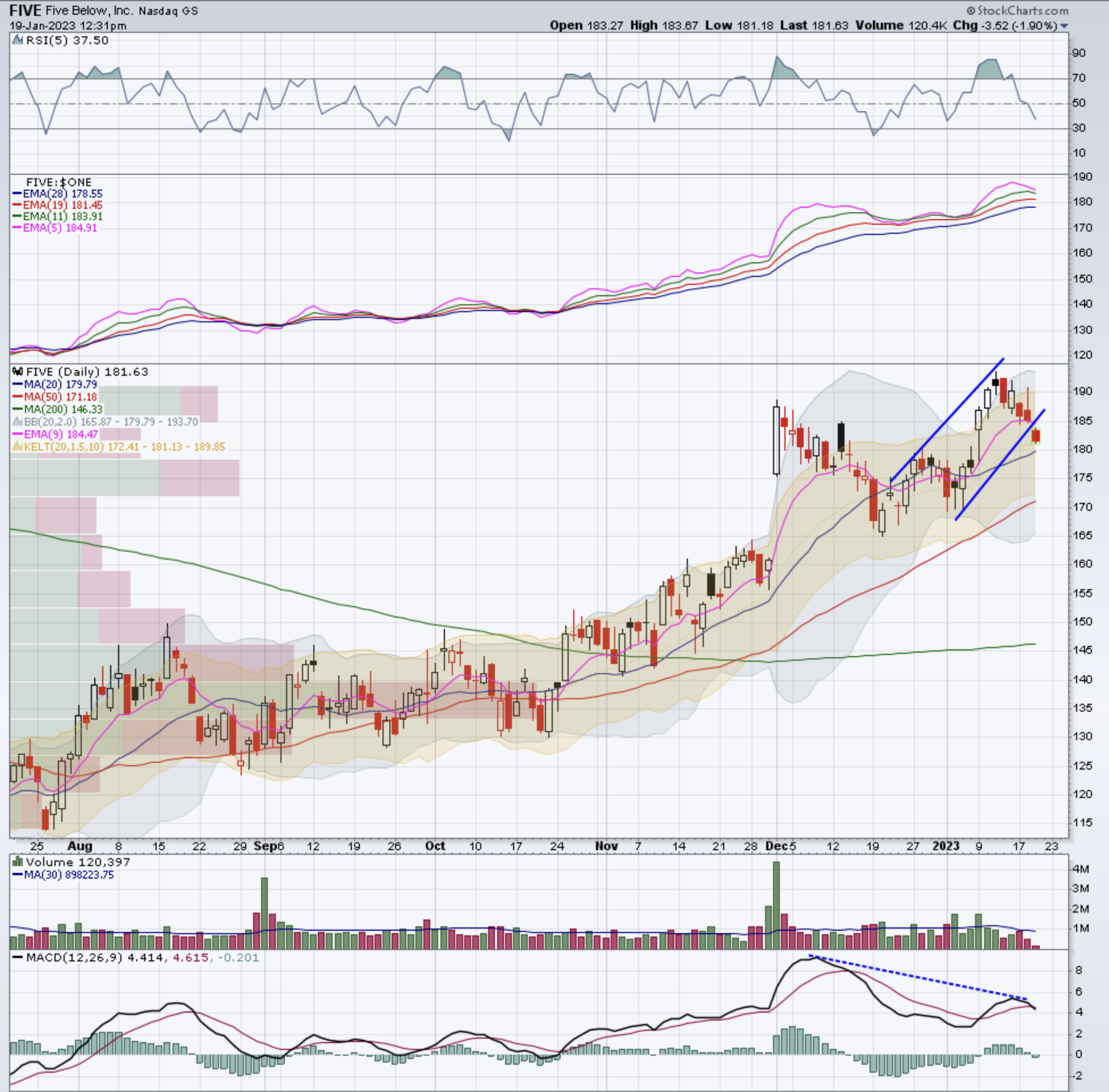Click the Volume 120.4K header value
Screen dimensions: 1109x1092
pyautogui.click(x=901, y=26)
